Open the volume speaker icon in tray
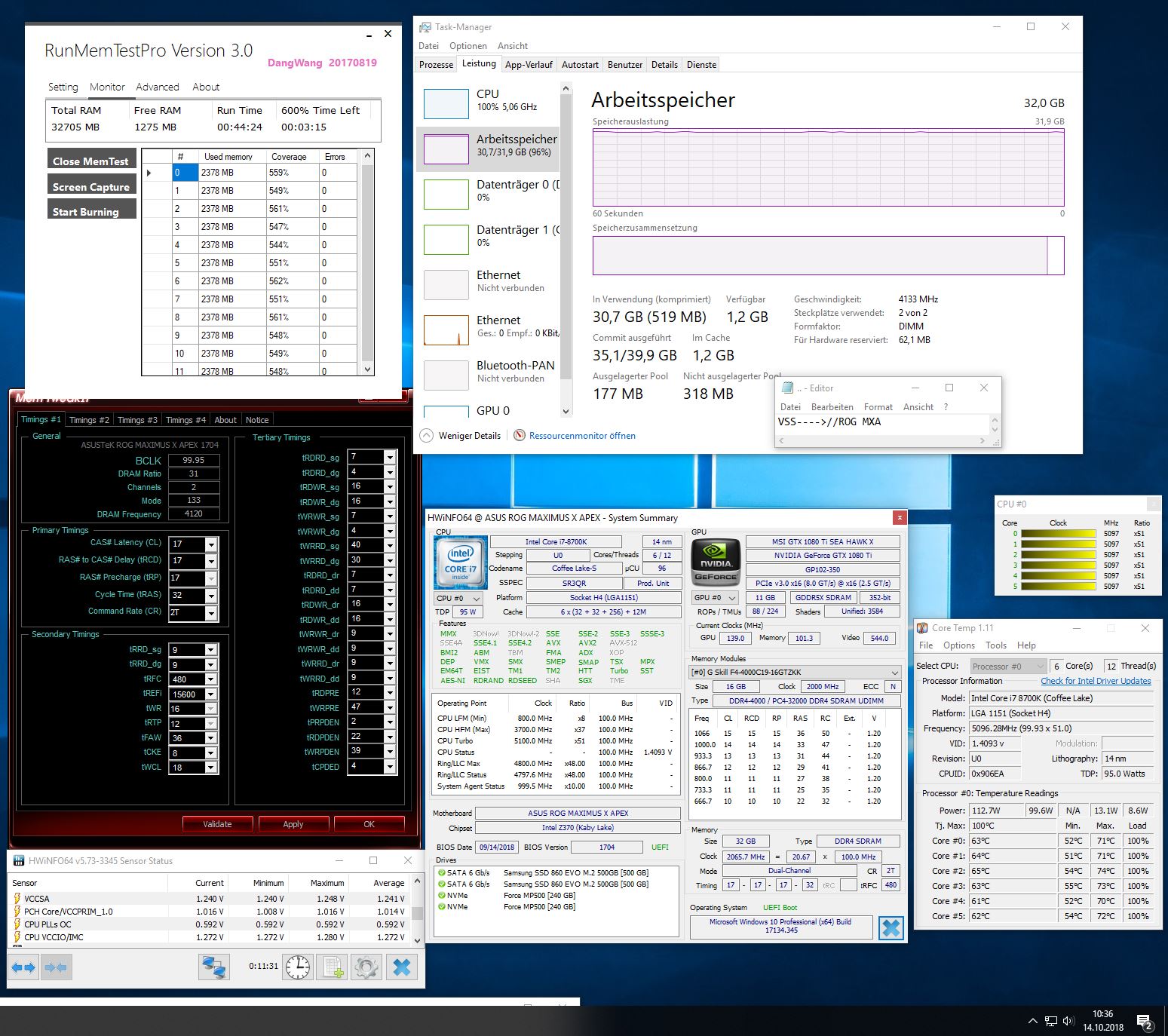1168x1036 pixels. pyautogui.click(x=1068, y=1021)
